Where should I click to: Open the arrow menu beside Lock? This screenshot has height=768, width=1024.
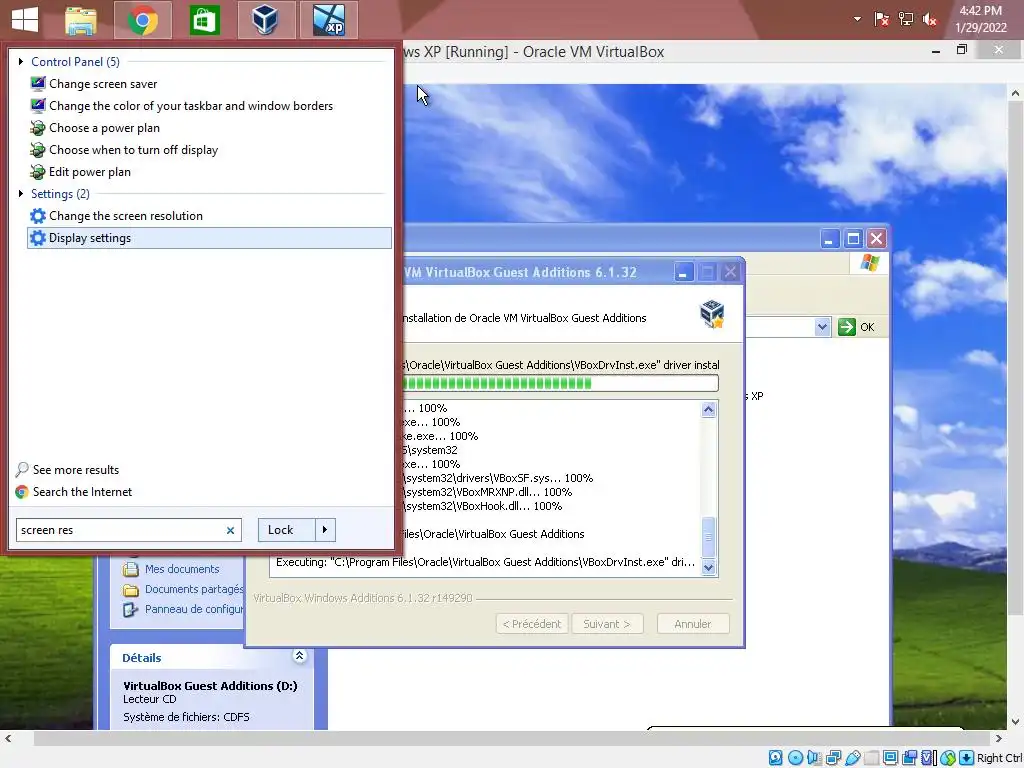click(x=325, y=530)
